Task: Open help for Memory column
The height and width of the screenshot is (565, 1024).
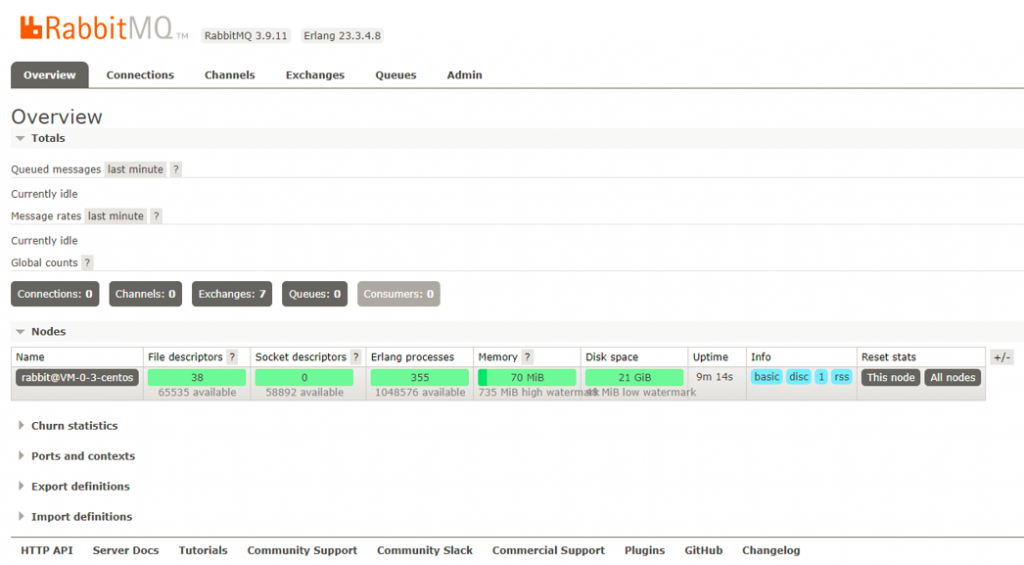Action: 527,357
